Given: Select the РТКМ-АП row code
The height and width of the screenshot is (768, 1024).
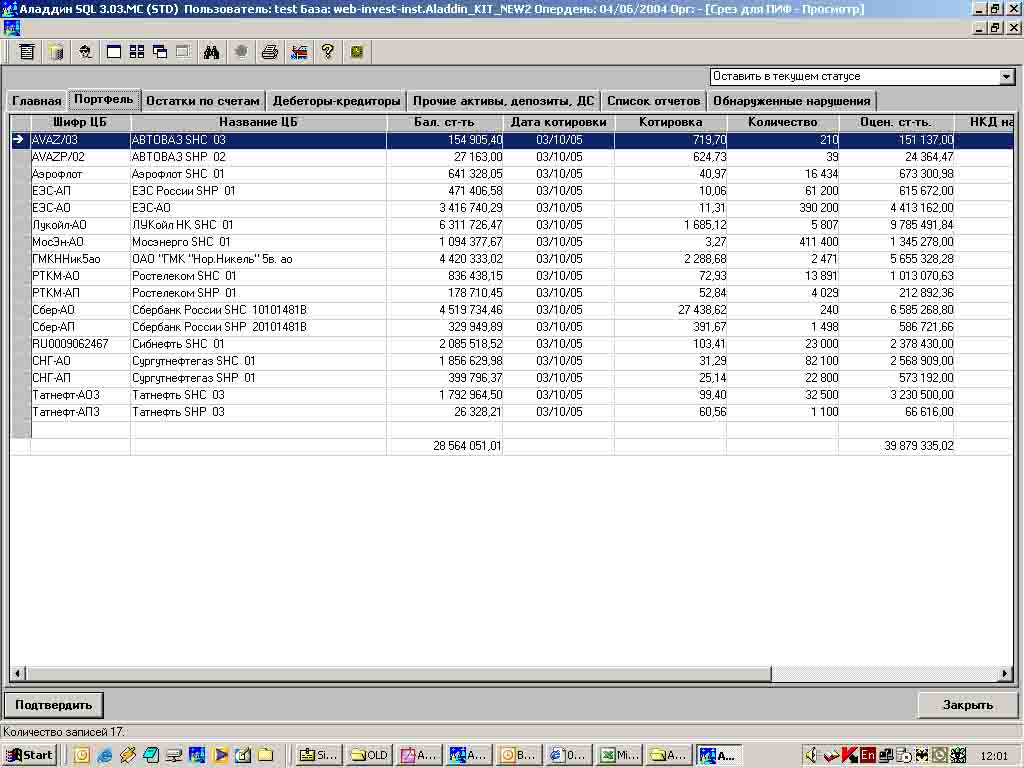Looking at the screenshot, I should (x=80, y=293).
